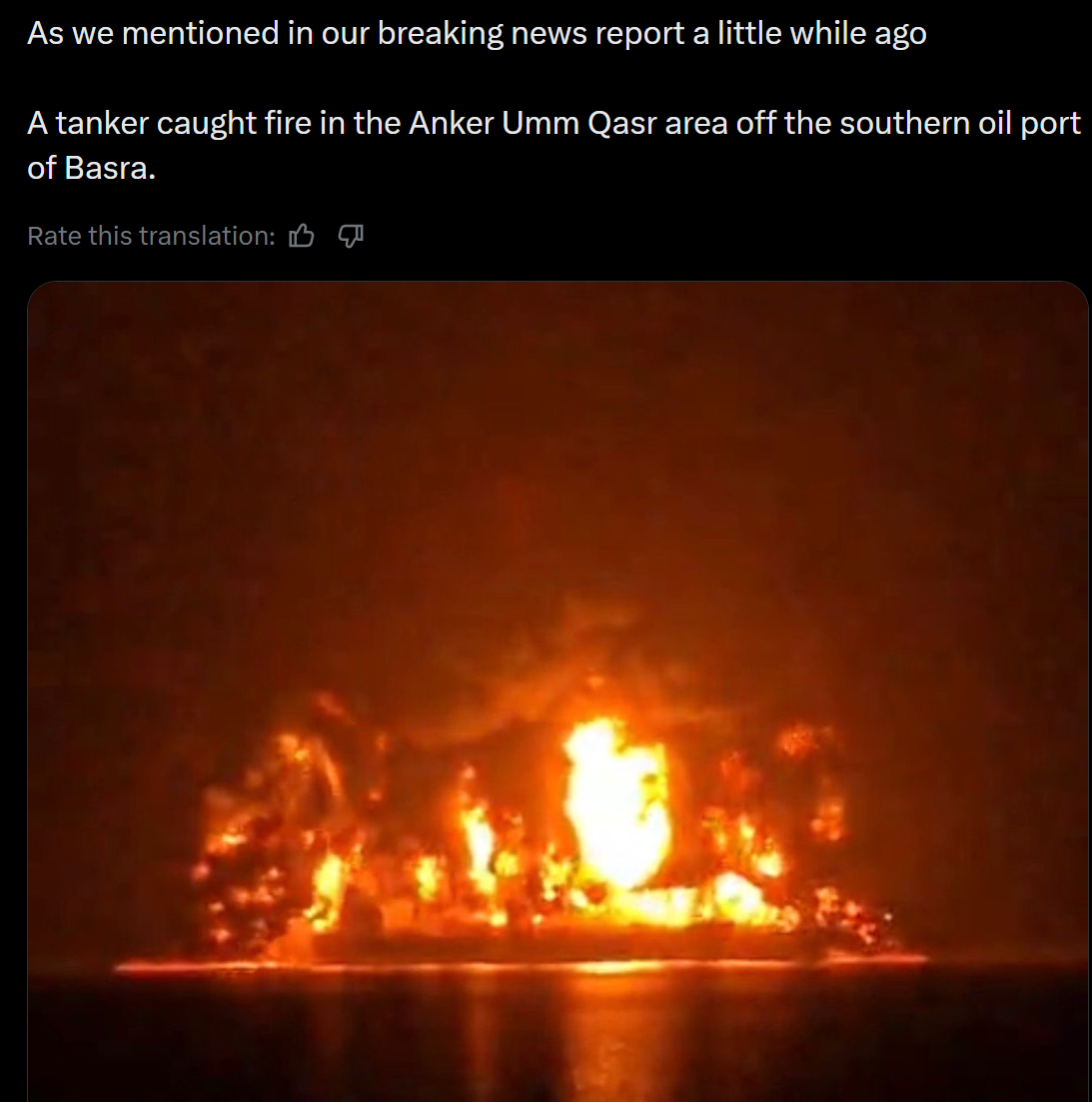Click the thumbs-down icon to rate translation
This screenshot has width=1092, height=1102.
pos(351,236)
